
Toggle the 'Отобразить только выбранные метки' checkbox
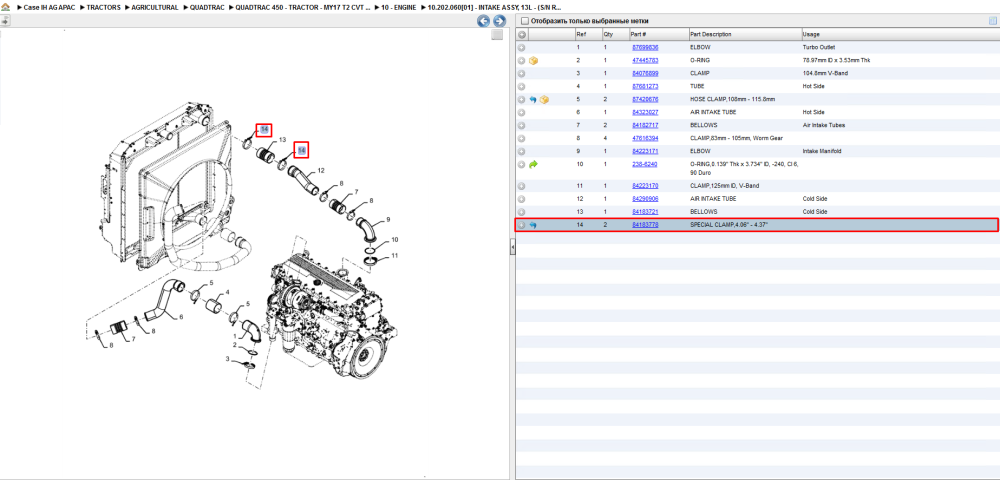[525, 21]
